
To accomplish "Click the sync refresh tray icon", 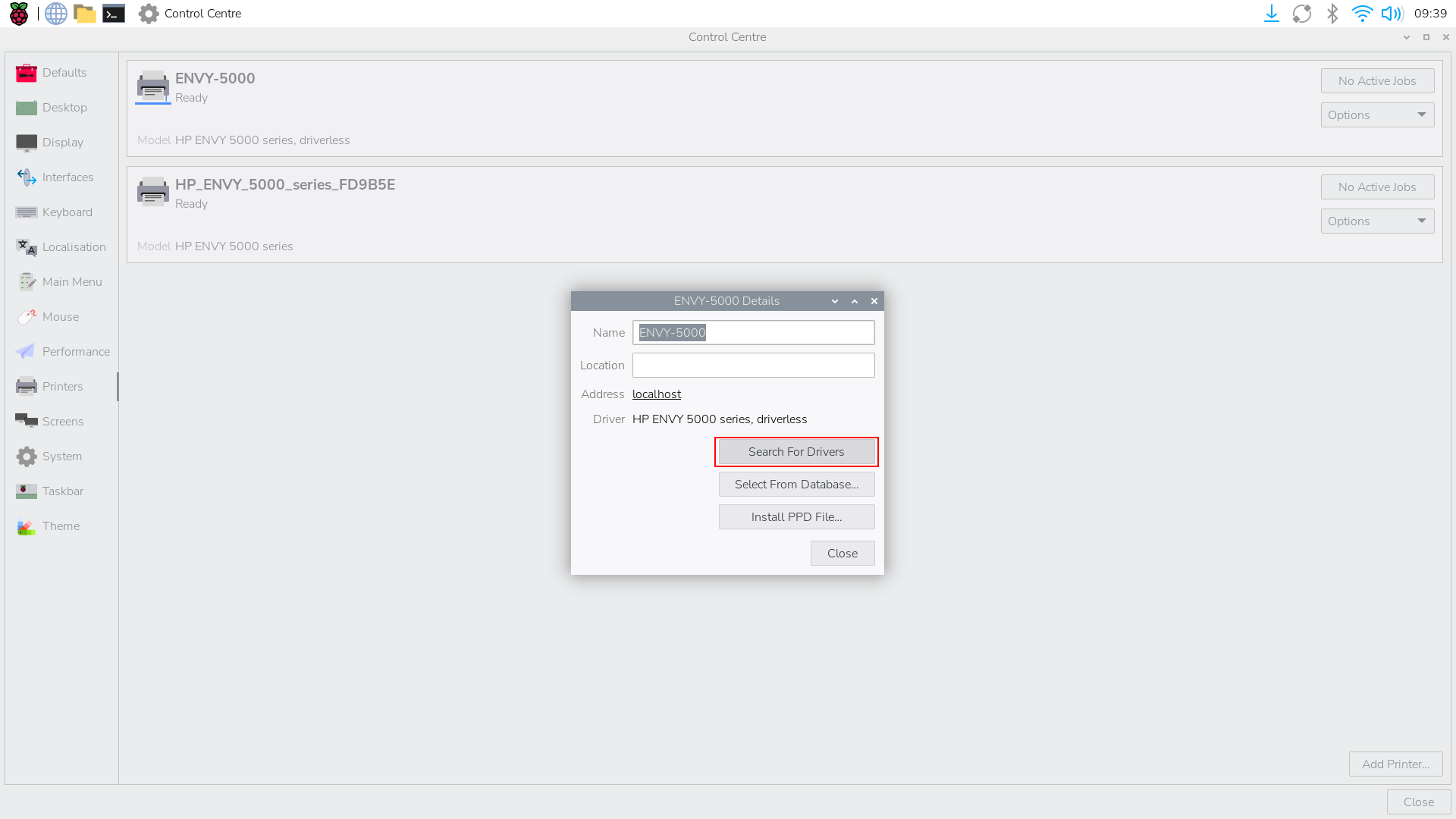I will (1302, 14).
